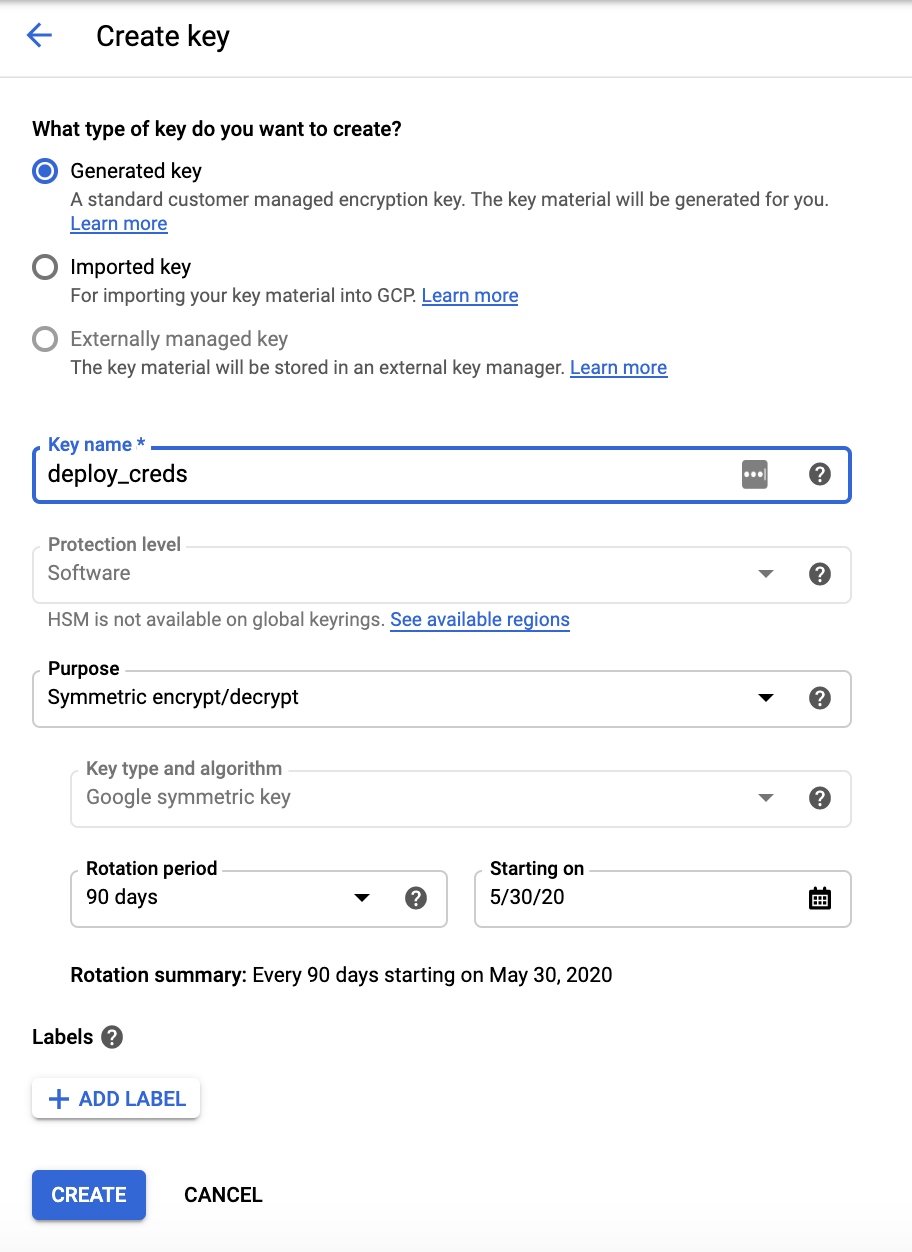Screen dimensions: 912x1252
Task: Select the Generated key option
Action: coord(44,171)
